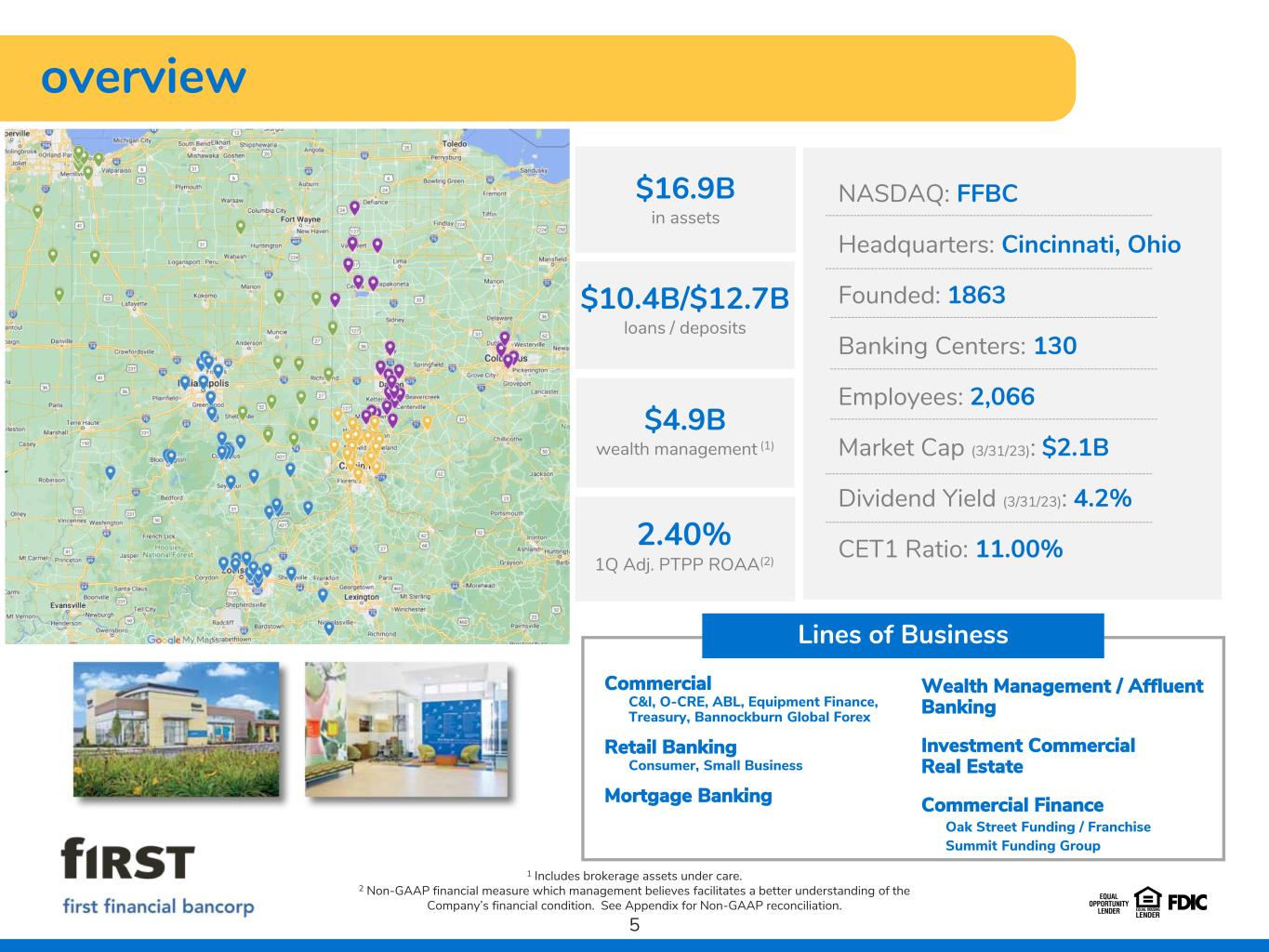Click the Retail Banking heading

click(x=670, y=747)
